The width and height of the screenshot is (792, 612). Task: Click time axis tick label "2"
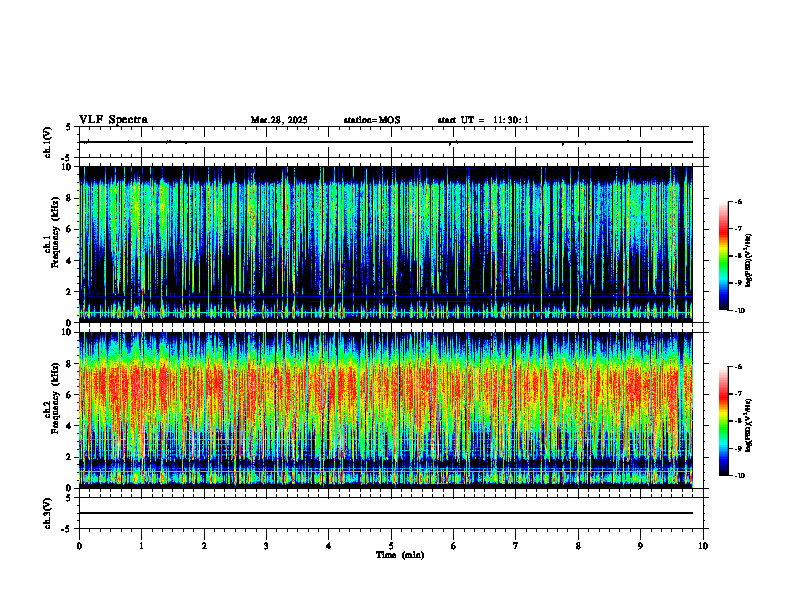pyautogui.click(x=204, y=546)
